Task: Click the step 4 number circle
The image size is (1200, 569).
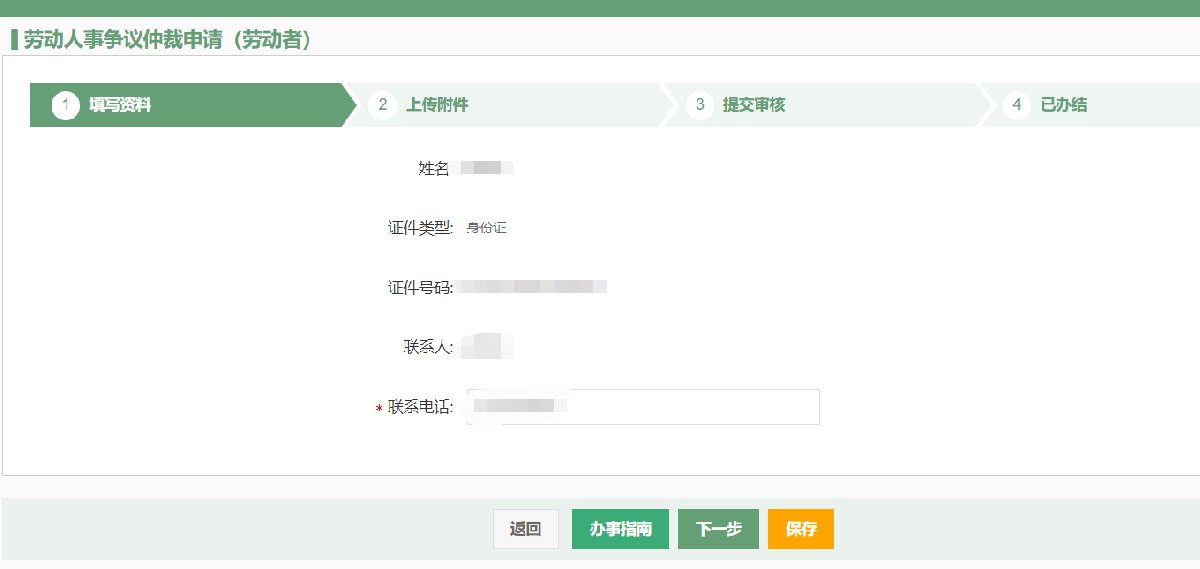Action: pyautogui.click(x=1017, y=105)
